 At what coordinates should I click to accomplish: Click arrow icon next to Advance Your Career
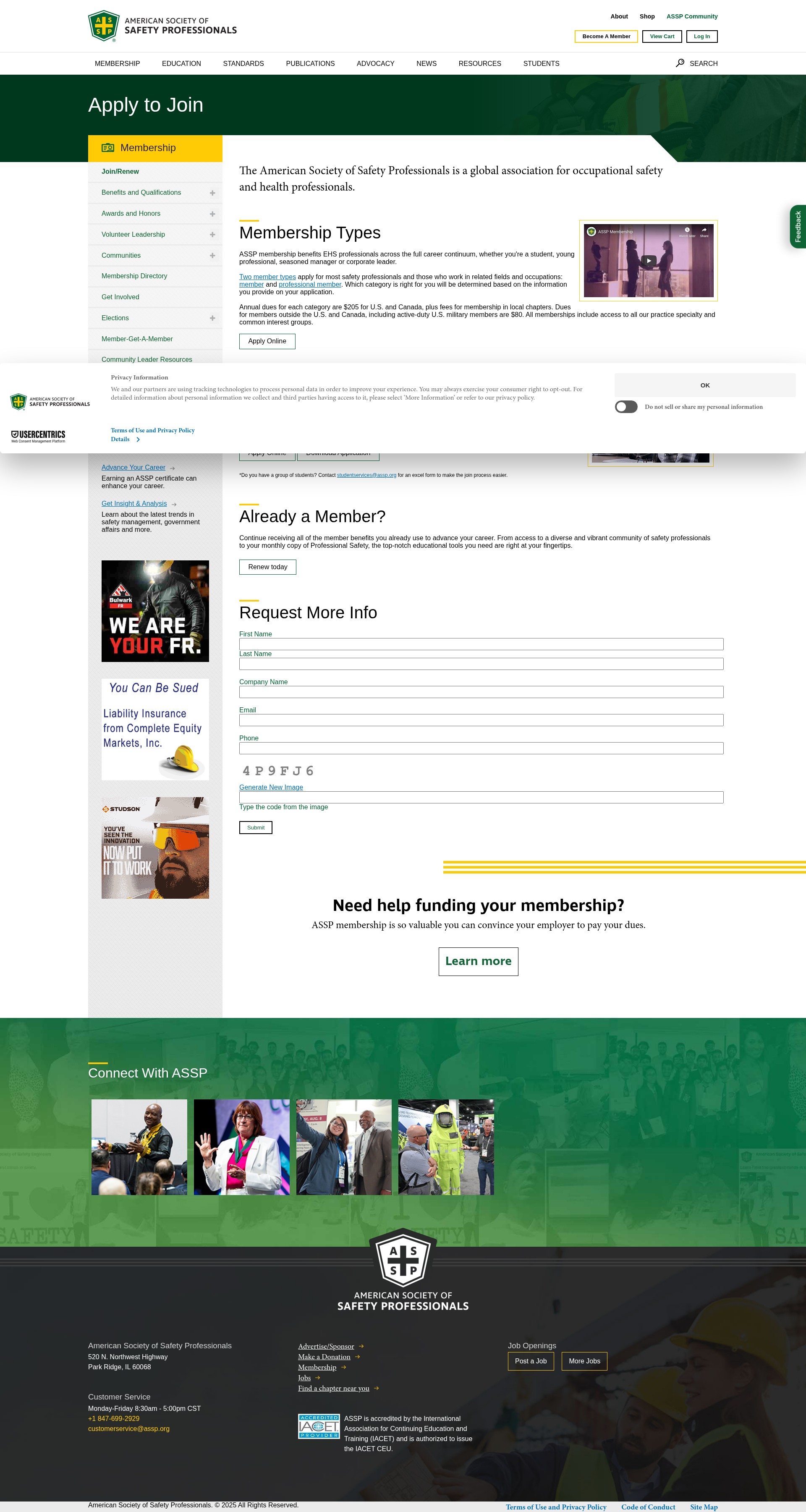[172, 468]
